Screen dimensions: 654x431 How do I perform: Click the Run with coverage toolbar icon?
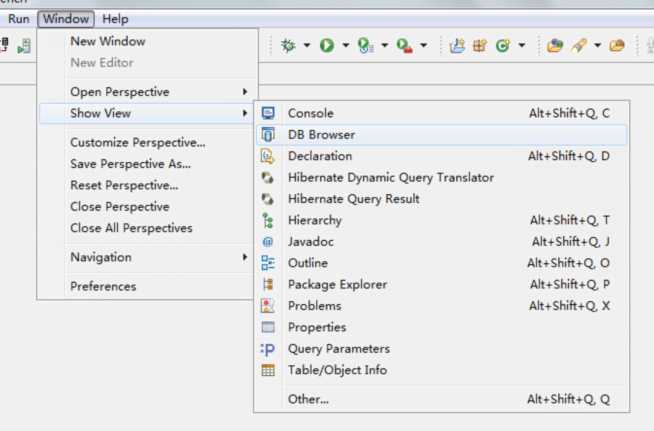[365, 45]
